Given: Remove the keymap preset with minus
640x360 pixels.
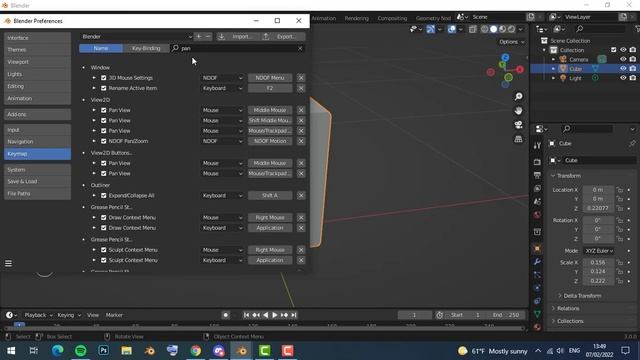Looking at the screenshot, I should (x=208, y=36).
